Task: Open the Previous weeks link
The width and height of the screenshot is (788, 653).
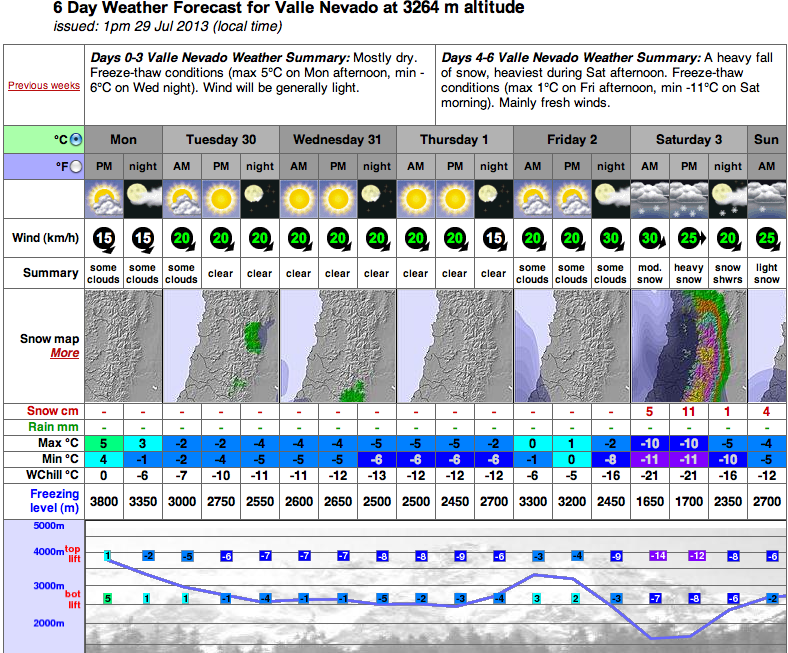Action: point(44,85)
